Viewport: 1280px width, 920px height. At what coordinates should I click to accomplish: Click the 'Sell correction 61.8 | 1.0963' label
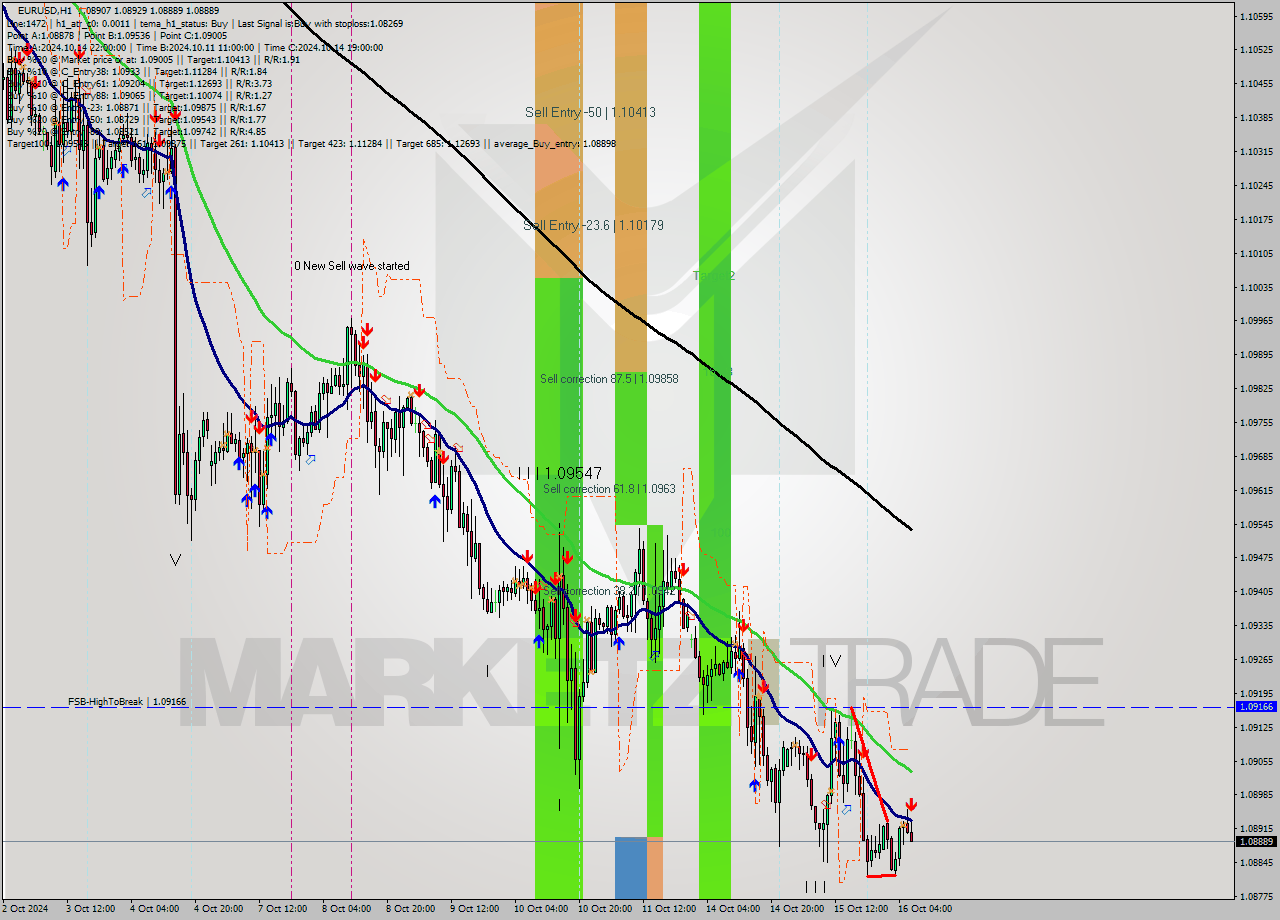[609, 489]
